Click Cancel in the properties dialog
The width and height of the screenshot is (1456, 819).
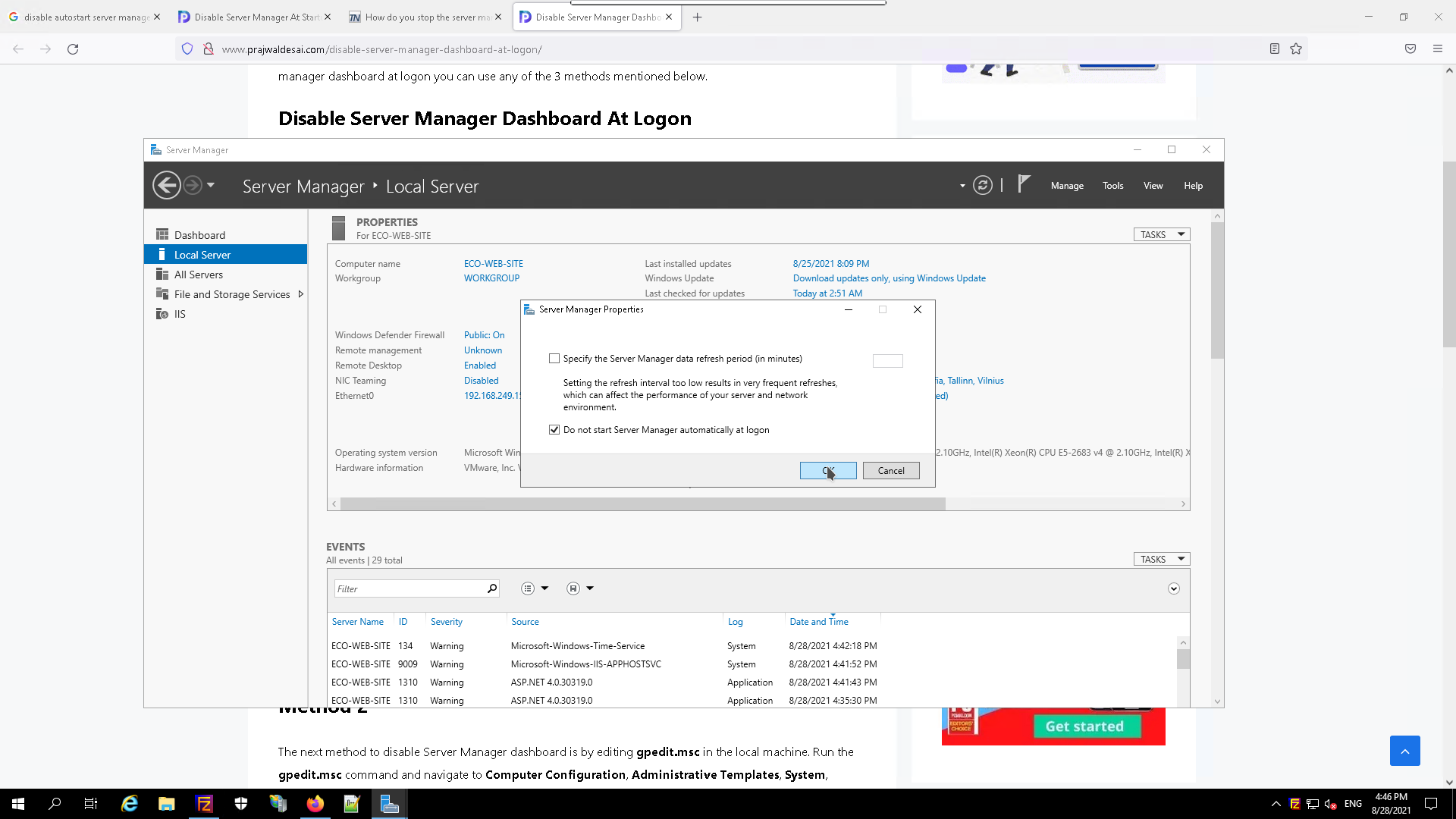click(x=891, y=471)
